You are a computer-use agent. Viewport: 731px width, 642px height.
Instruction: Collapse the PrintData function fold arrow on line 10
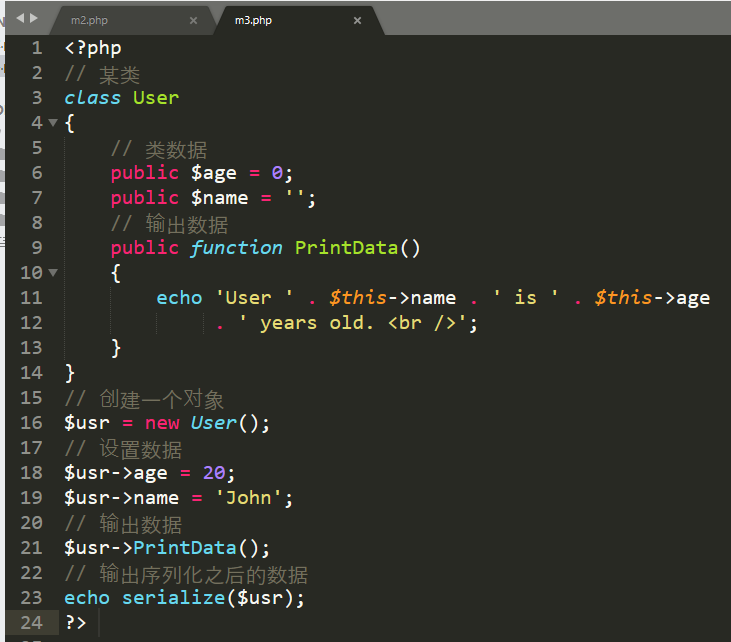pyautogui.click(x=53, y=272)
